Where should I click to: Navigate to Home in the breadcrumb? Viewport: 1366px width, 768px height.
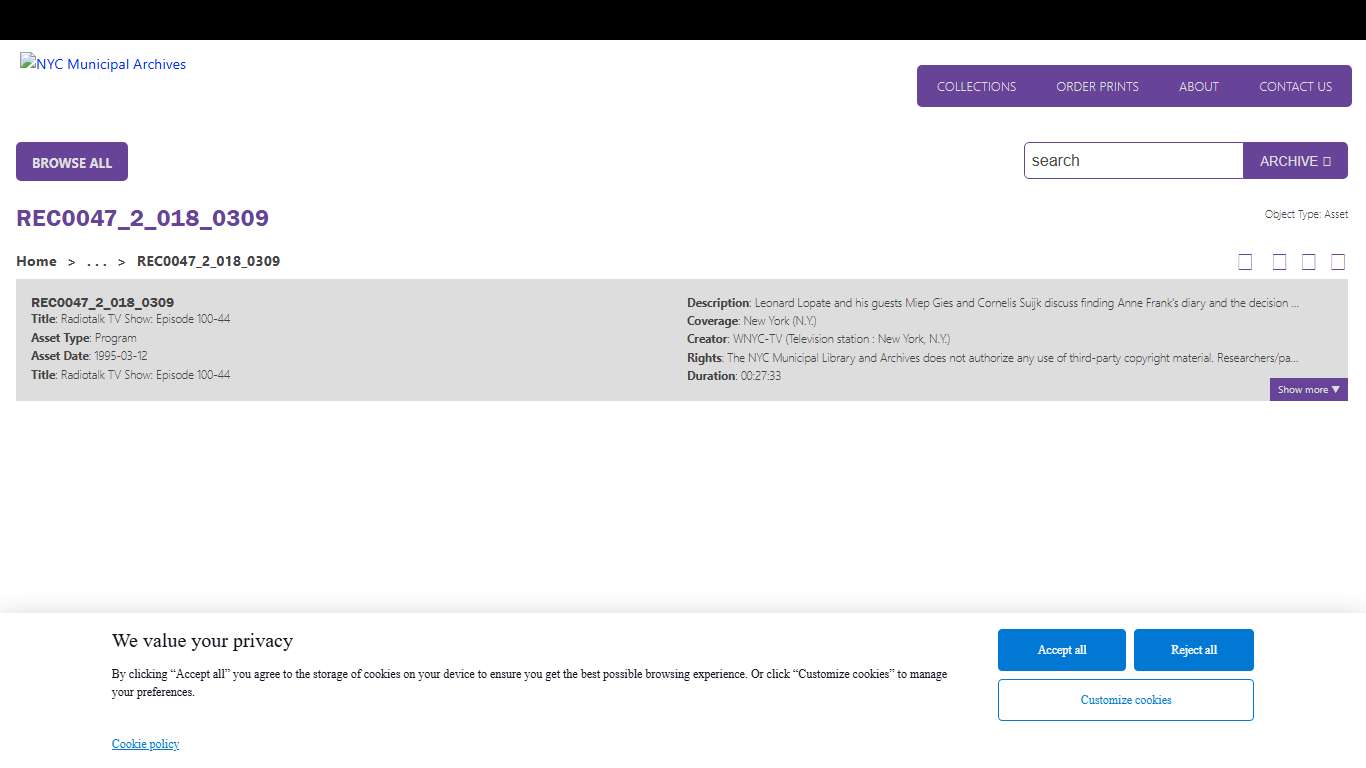point(36,261)
